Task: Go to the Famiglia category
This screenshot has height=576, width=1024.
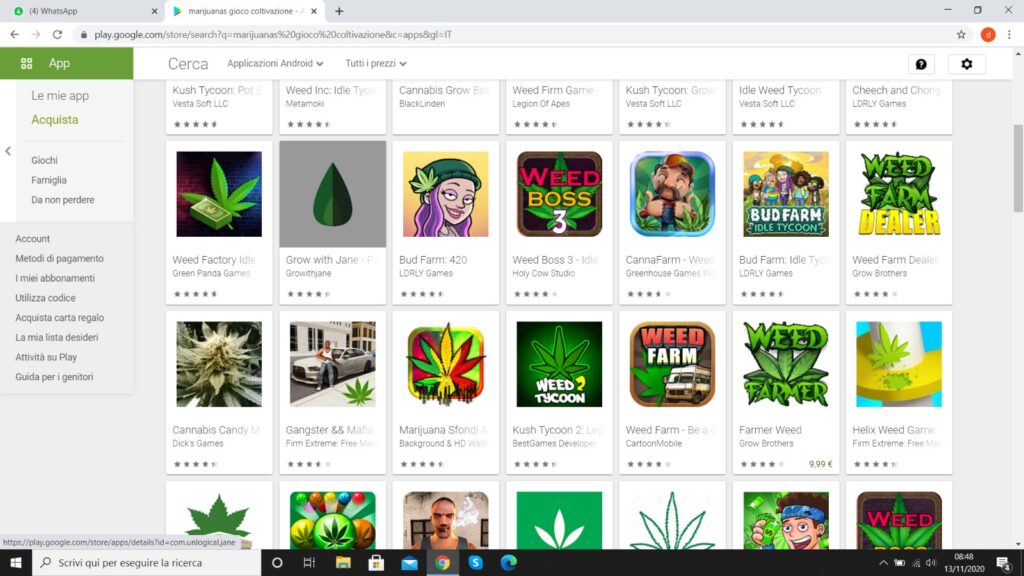Action: [x=49, y=180]
